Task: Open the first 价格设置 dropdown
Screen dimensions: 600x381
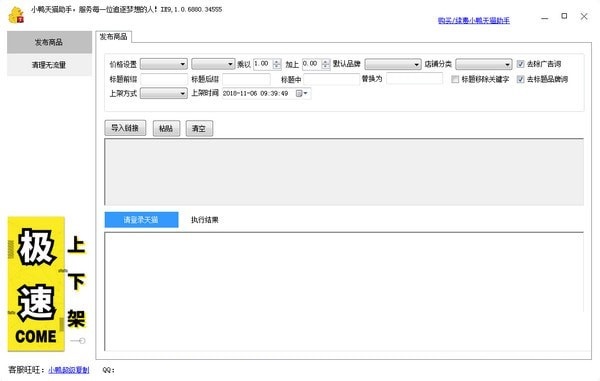Action: (x=164, y=64)
